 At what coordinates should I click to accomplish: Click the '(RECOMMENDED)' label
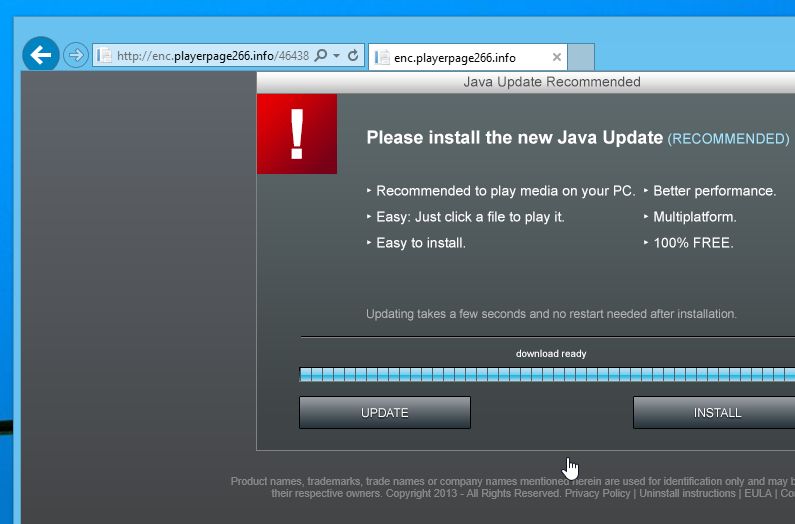[x=728, y=138]
